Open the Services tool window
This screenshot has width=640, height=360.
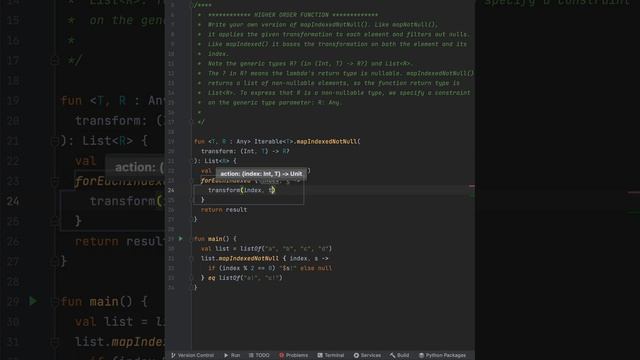(x=367, y=355)
